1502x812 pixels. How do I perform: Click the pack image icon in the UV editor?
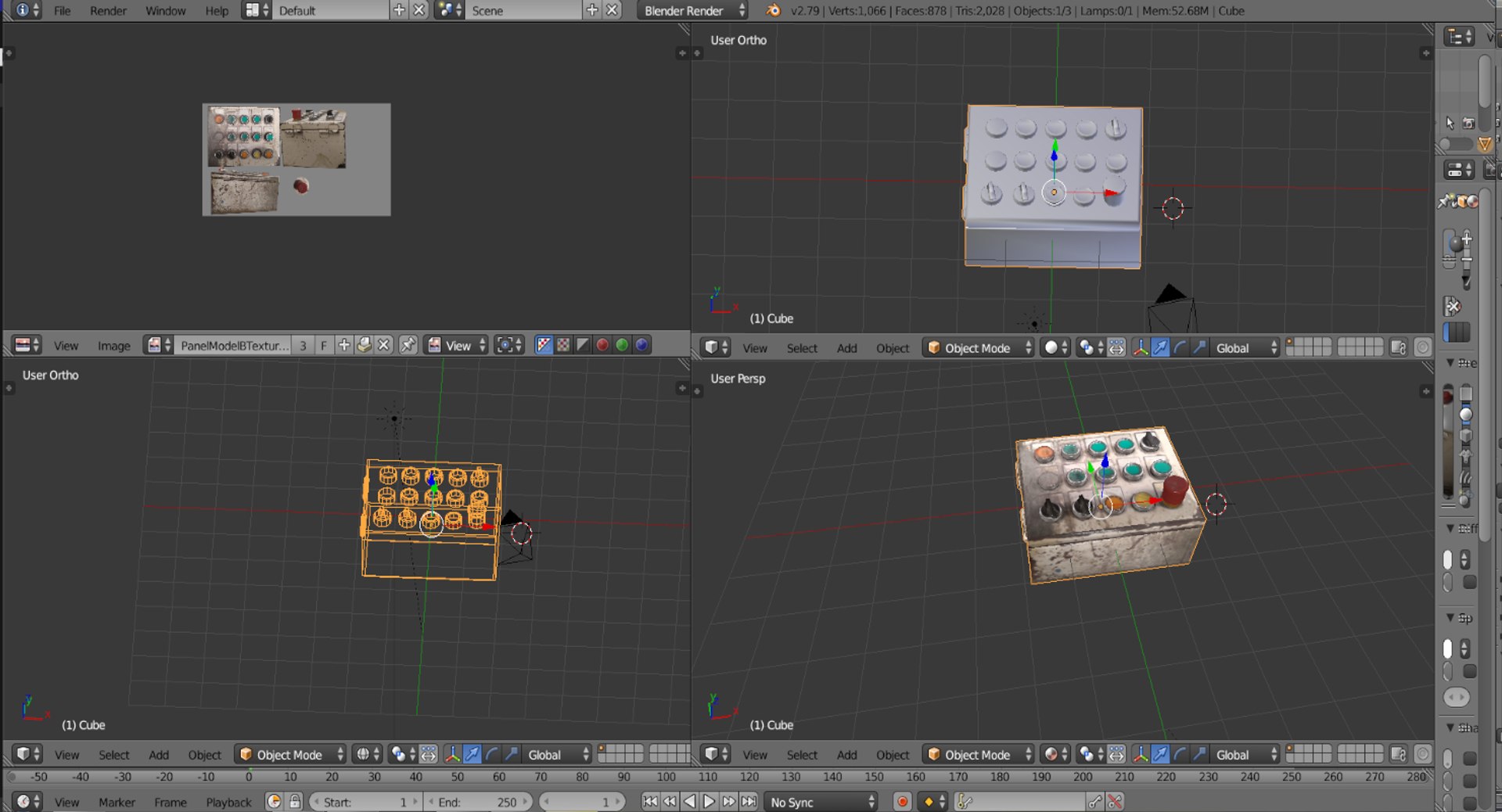click(x=364, y=345)
